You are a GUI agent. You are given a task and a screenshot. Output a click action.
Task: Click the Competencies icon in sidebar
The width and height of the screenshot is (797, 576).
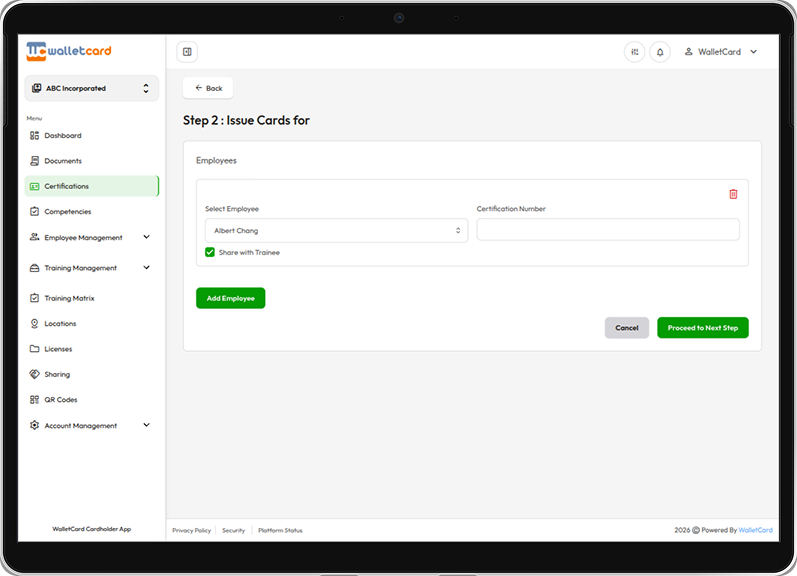pos(34,211)
